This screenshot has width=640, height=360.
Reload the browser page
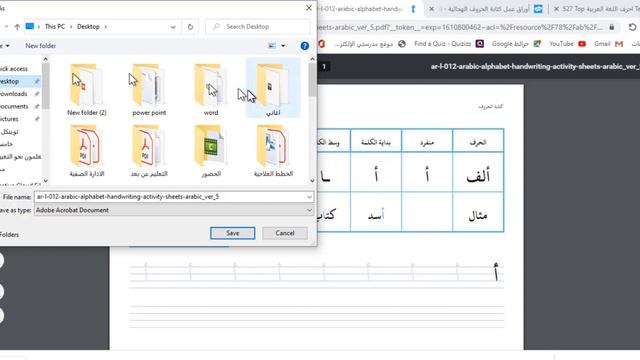tap(632, 27)
